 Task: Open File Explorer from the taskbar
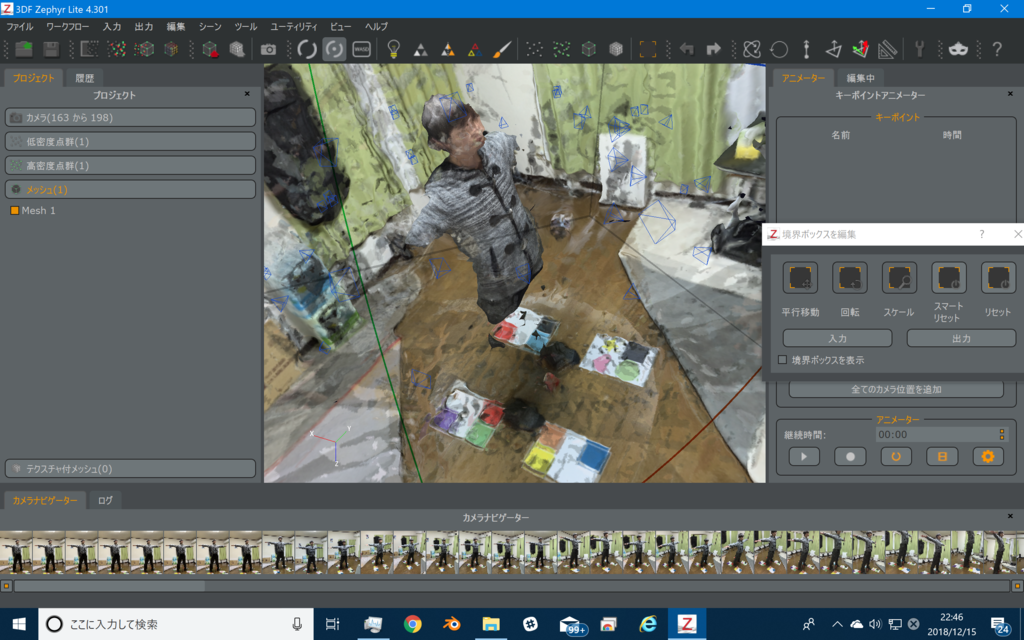coord(490,624)
